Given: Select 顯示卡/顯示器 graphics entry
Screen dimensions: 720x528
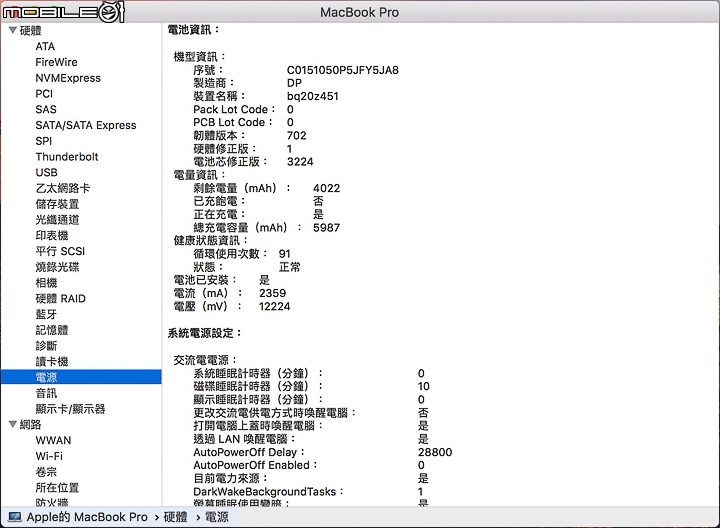Looking at the screenshot, I should (70, 409).
